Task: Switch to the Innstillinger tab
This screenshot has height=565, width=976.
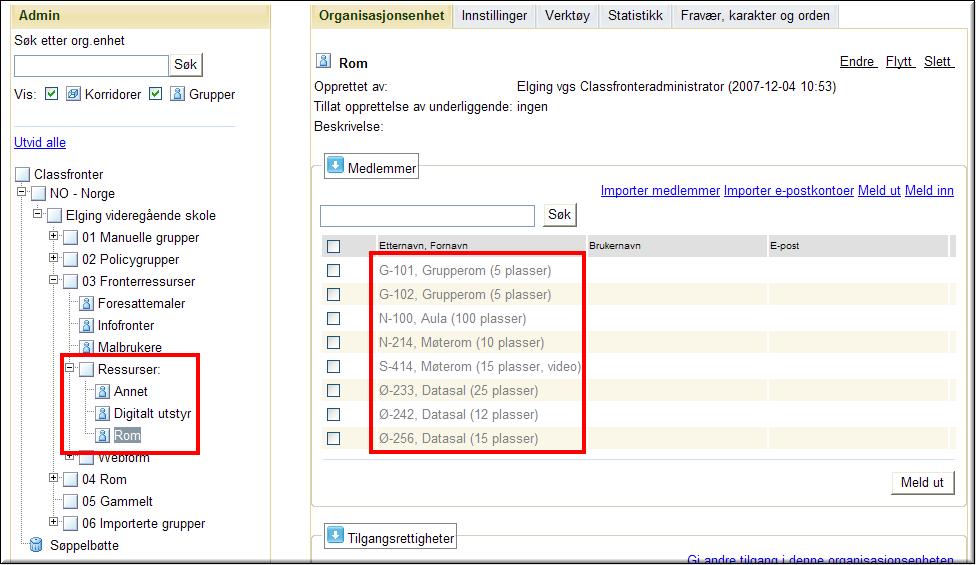Action: coord(494,16)
